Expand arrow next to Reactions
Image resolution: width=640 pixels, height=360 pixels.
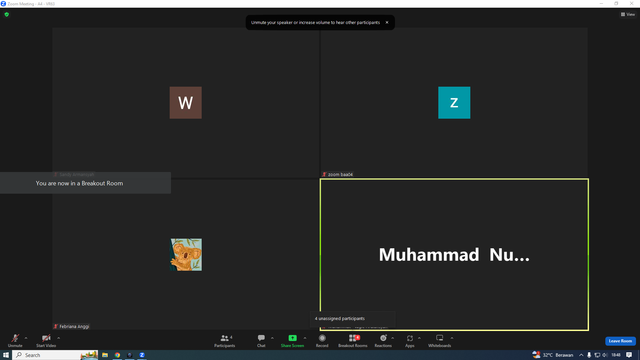393,338
